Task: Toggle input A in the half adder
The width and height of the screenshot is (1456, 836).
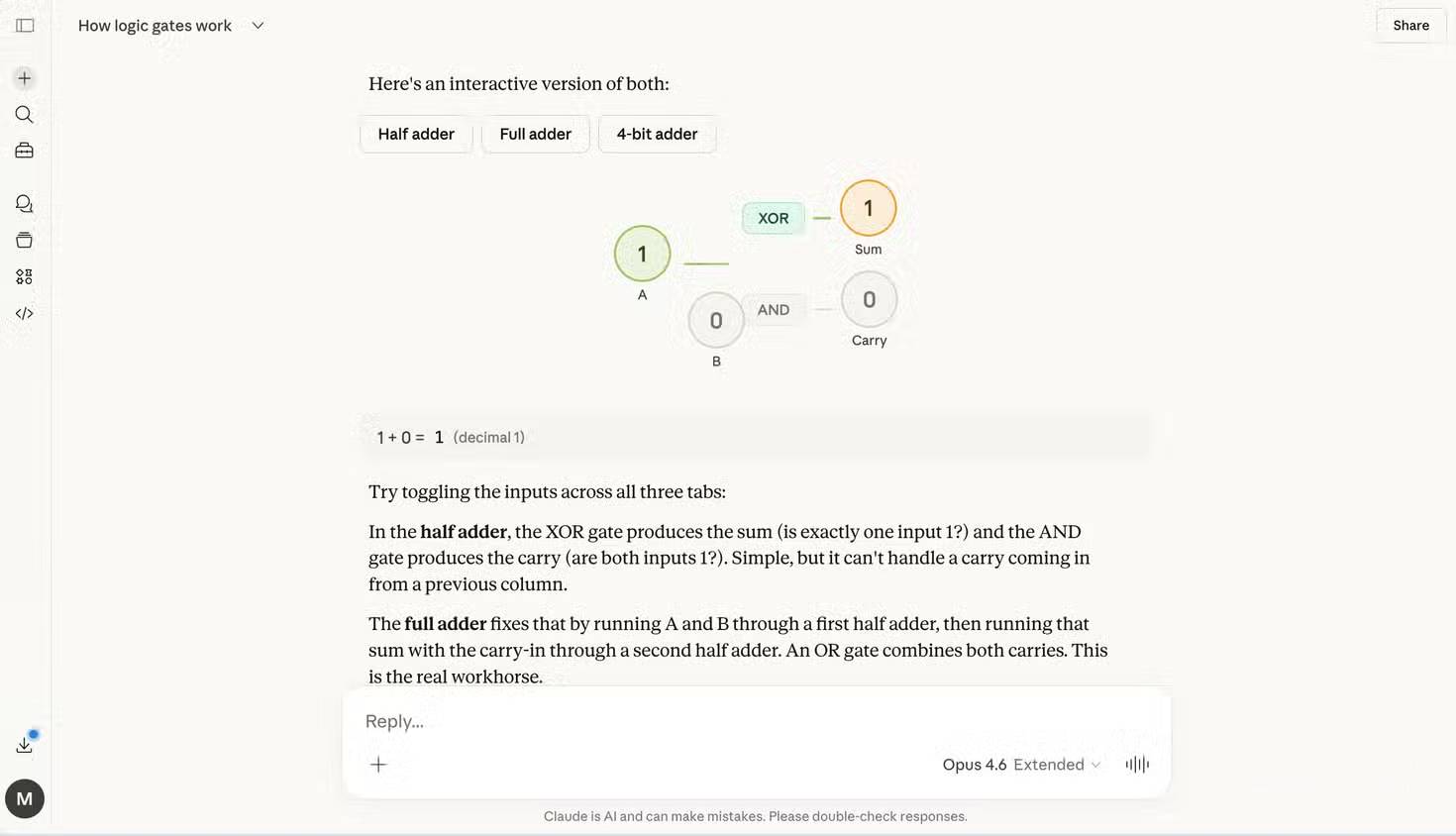Action: click(642, 253)
